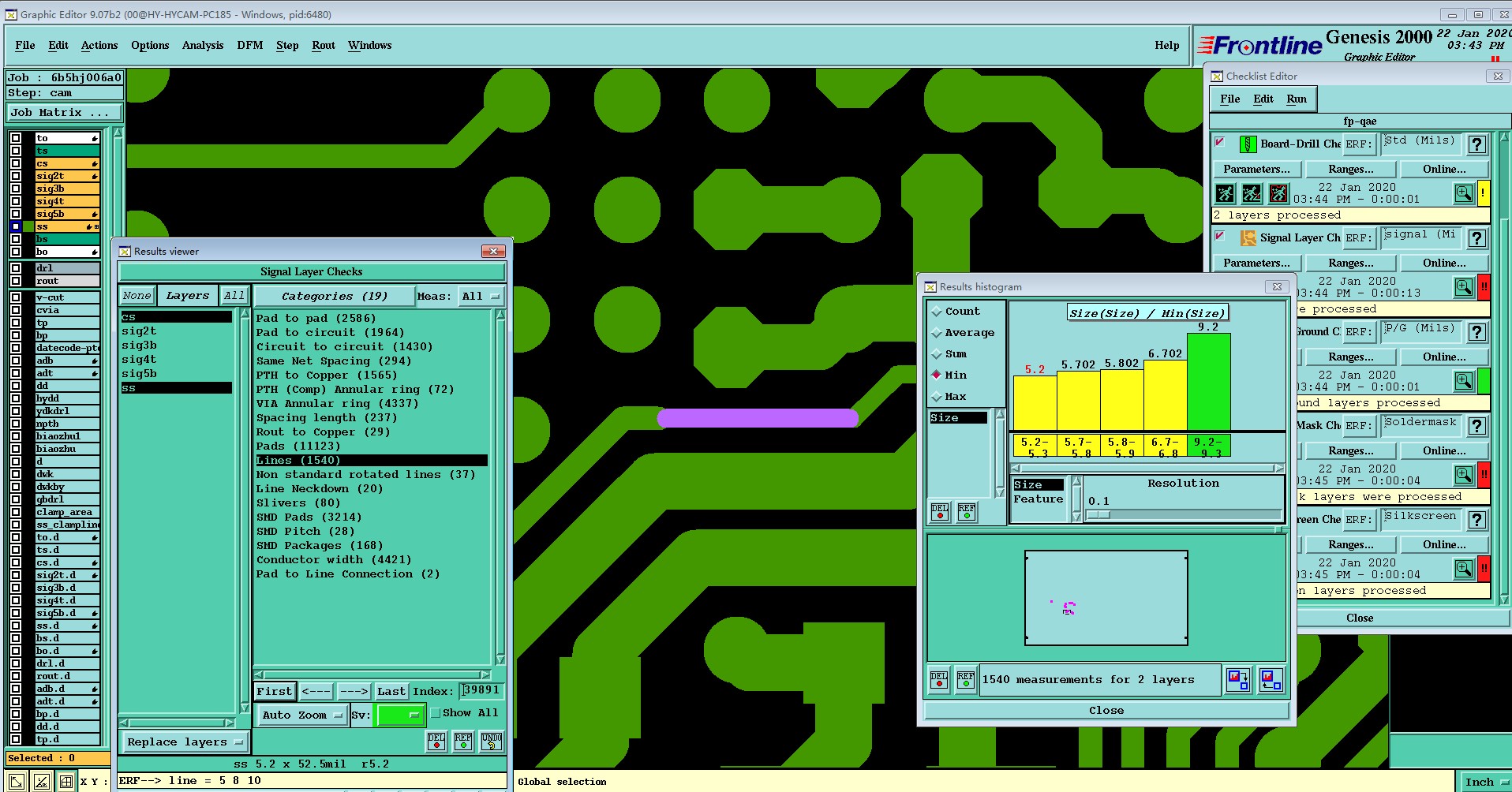This screenshot has width=1512, height=792.
Task: Click the green drill icon for Board-Drill Checks
Action: pos(1248,144)
